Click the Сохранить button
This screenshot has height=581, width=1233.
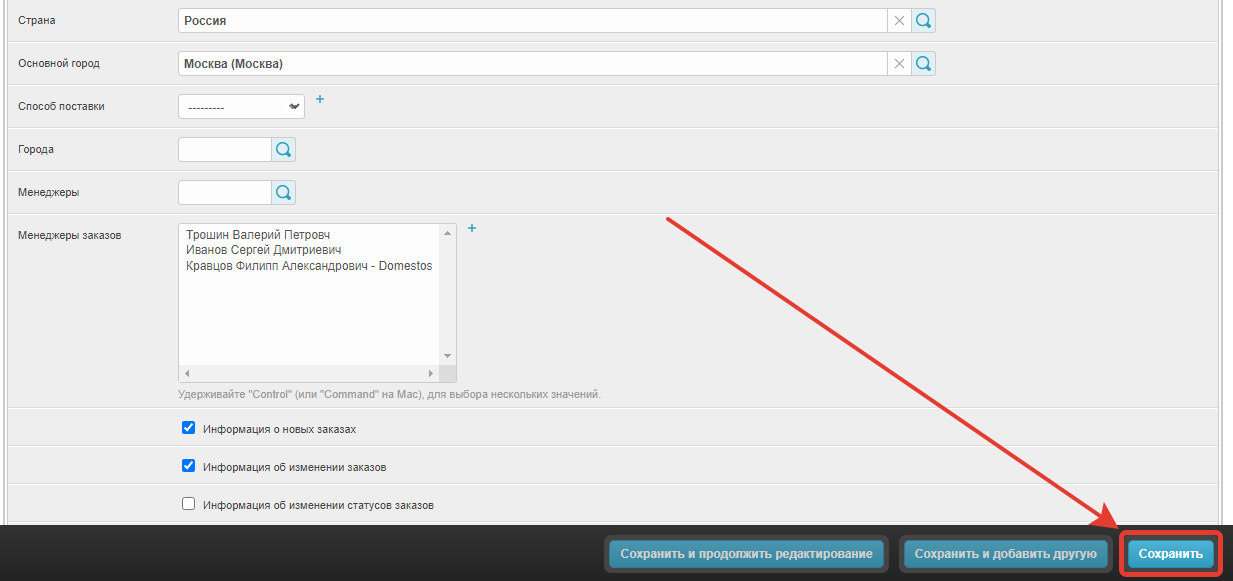1170,554
